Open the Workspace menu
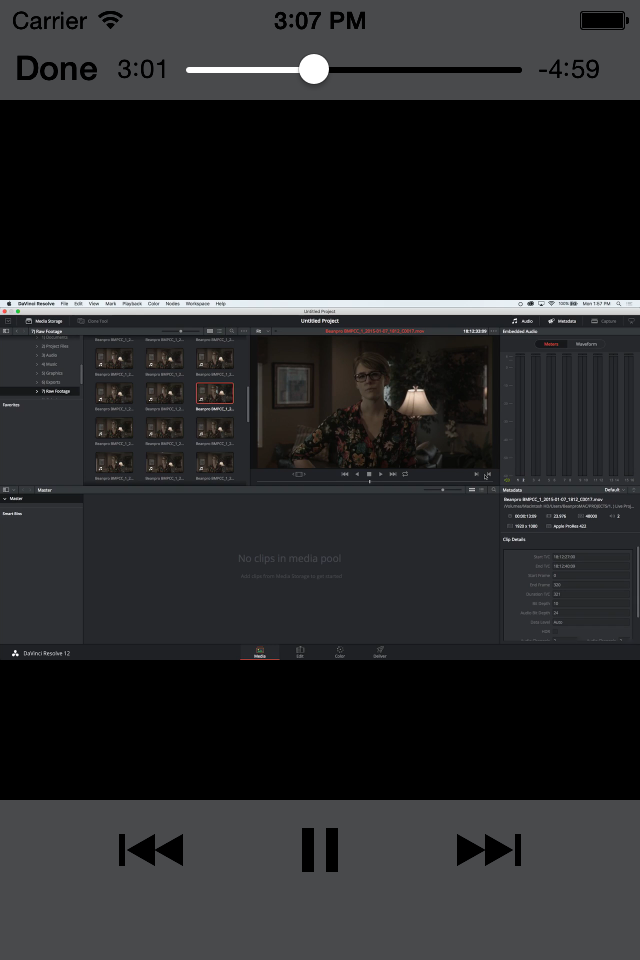The width and height of the screenshot is (640, 960). pyautogui.click(x=197, y=304)
